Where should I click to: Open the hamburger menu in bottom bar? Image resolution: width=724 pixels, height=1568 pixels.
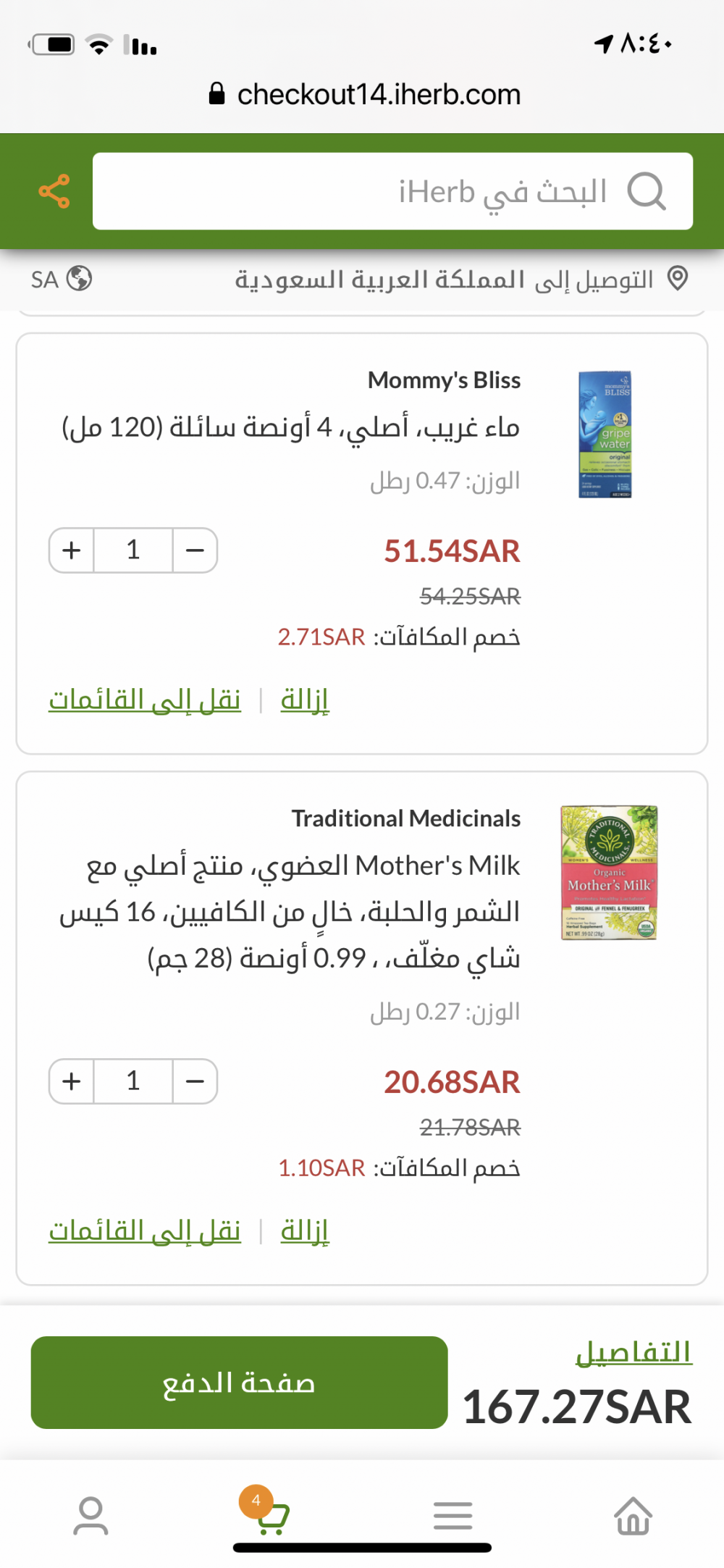pos(452,1516)
